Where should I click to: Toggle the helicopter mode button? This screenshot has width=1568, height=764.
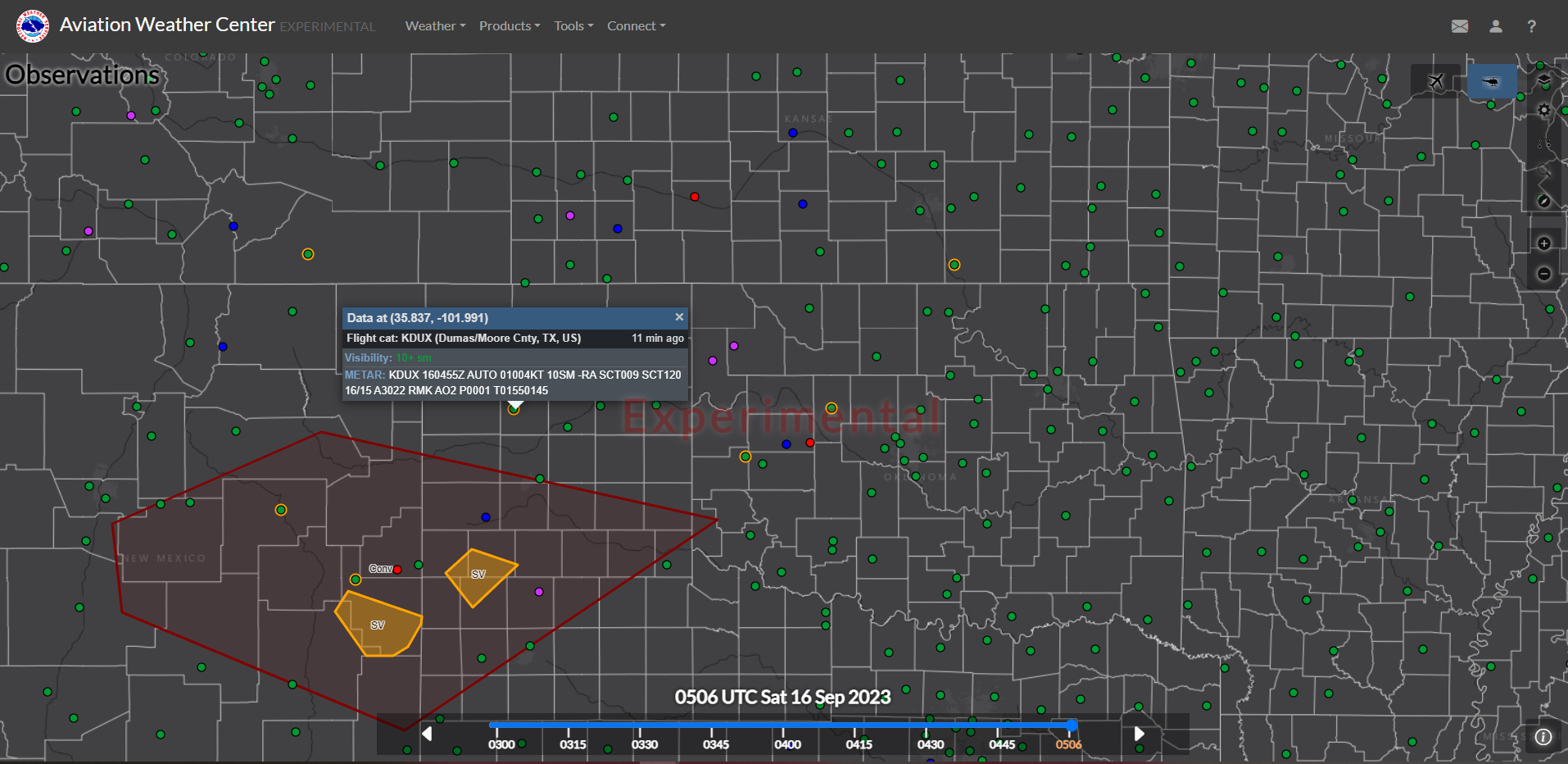coord(1491,81)
